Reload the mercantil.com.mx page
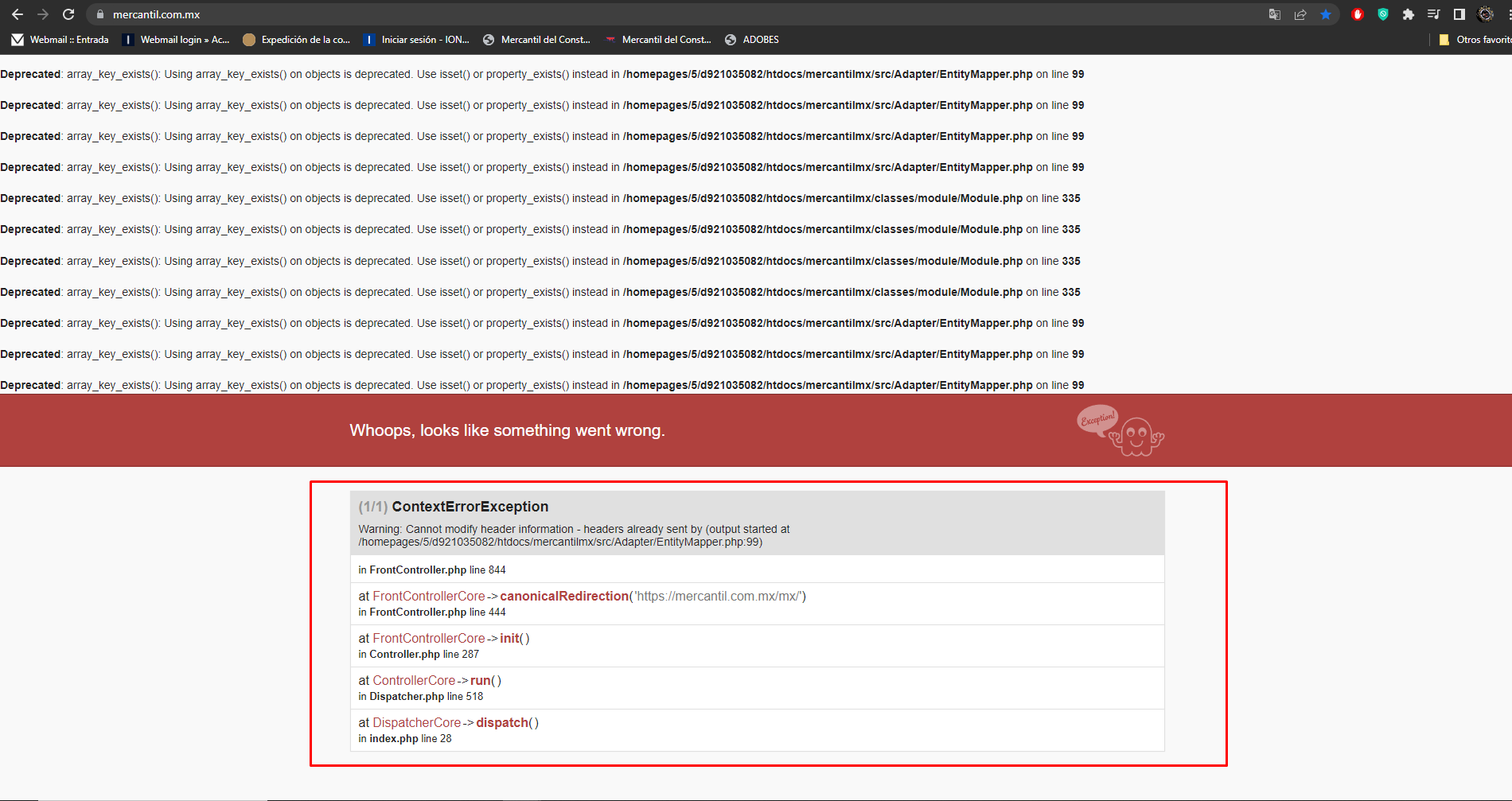The image size is (1512, 801). (x=68, y=14)
